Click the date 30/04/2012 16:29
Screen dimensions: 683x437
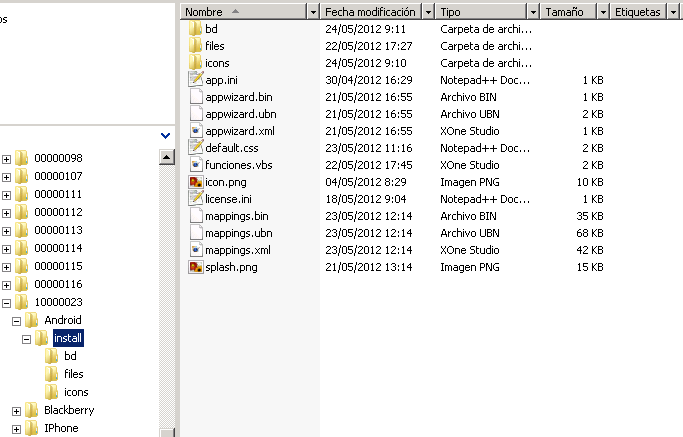(x=369, y=80)
